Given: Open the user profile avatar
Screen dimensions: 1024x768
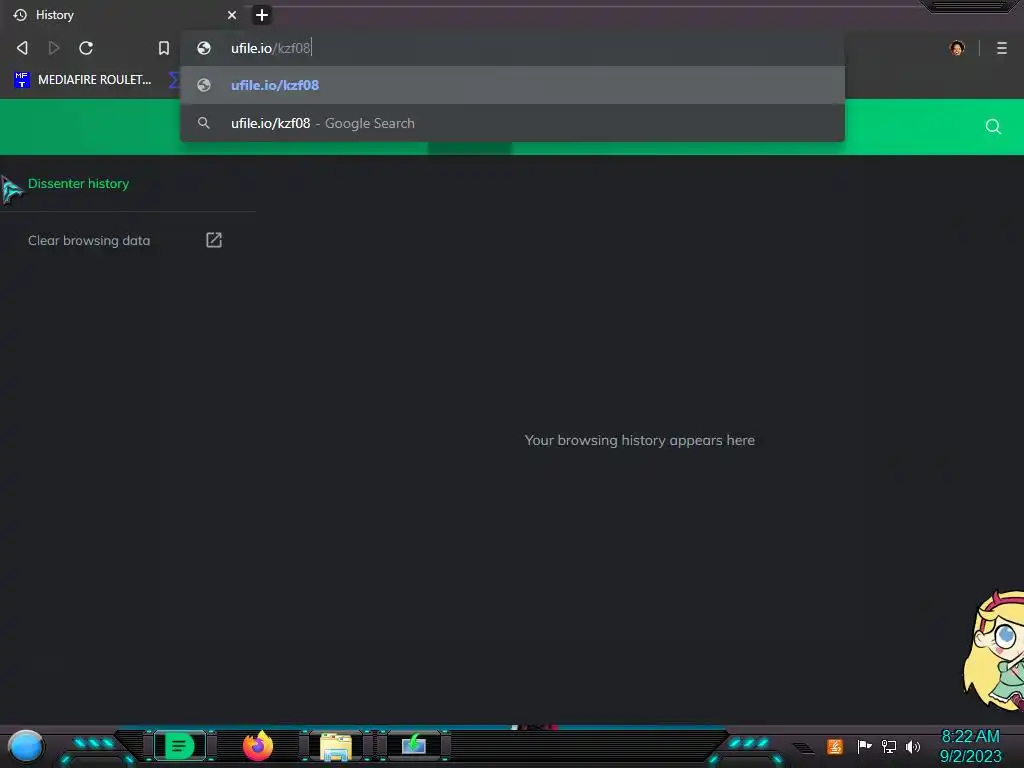Looking at the screenshot, I should 957,48.
